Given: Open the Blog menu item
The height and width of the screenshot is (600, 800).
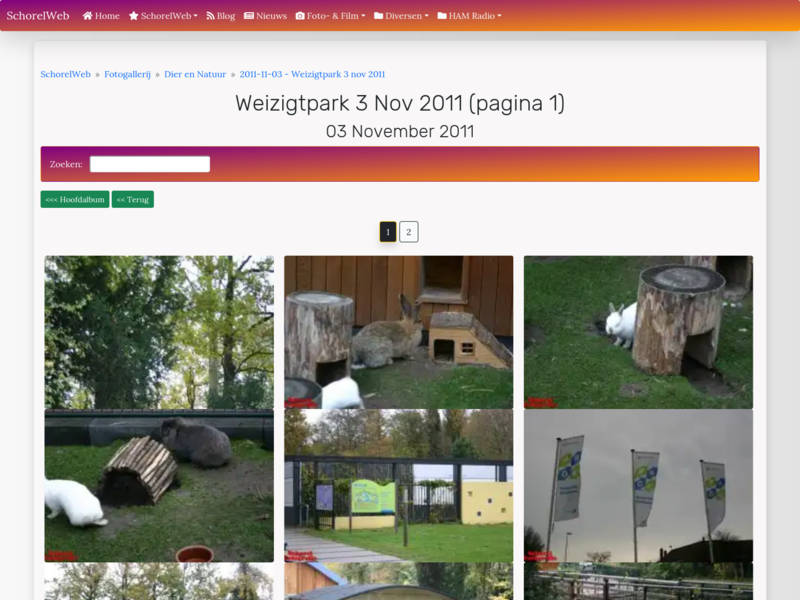Looking at the screenshot, I should point(221,16).
